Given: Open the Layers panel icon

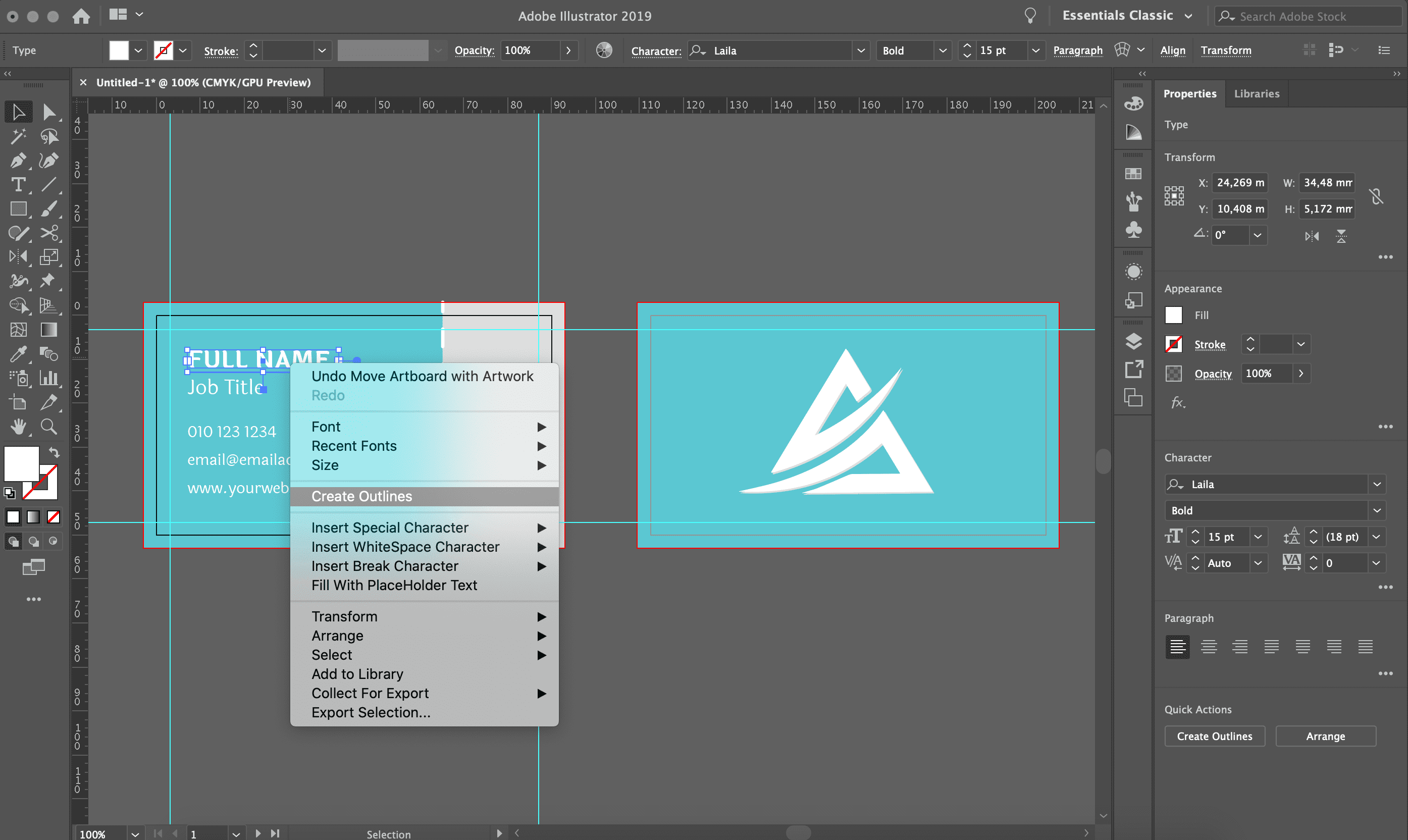Looking at the screenshot, I should coord(1133,341).
